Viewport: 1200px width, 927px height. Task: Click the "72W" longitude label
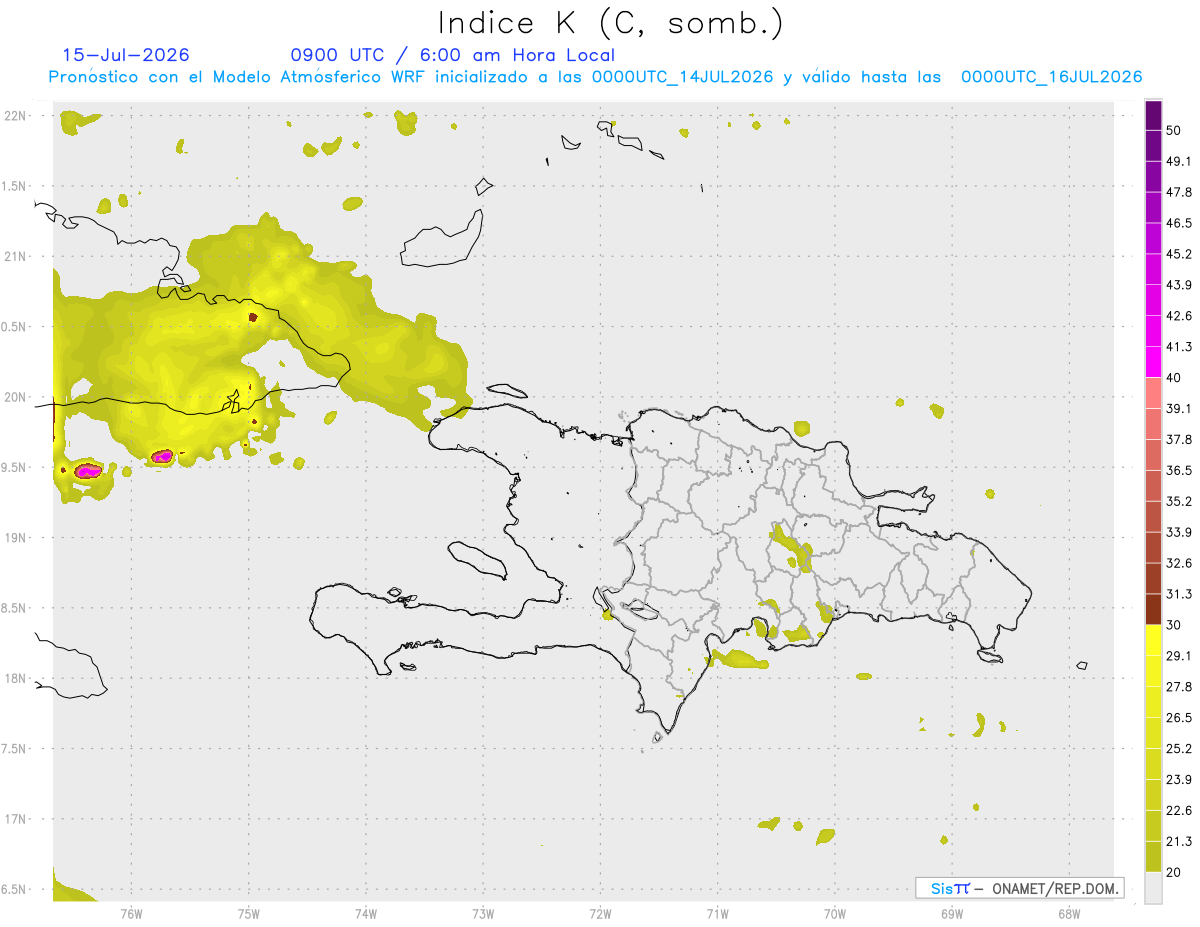tap(600, 914)
